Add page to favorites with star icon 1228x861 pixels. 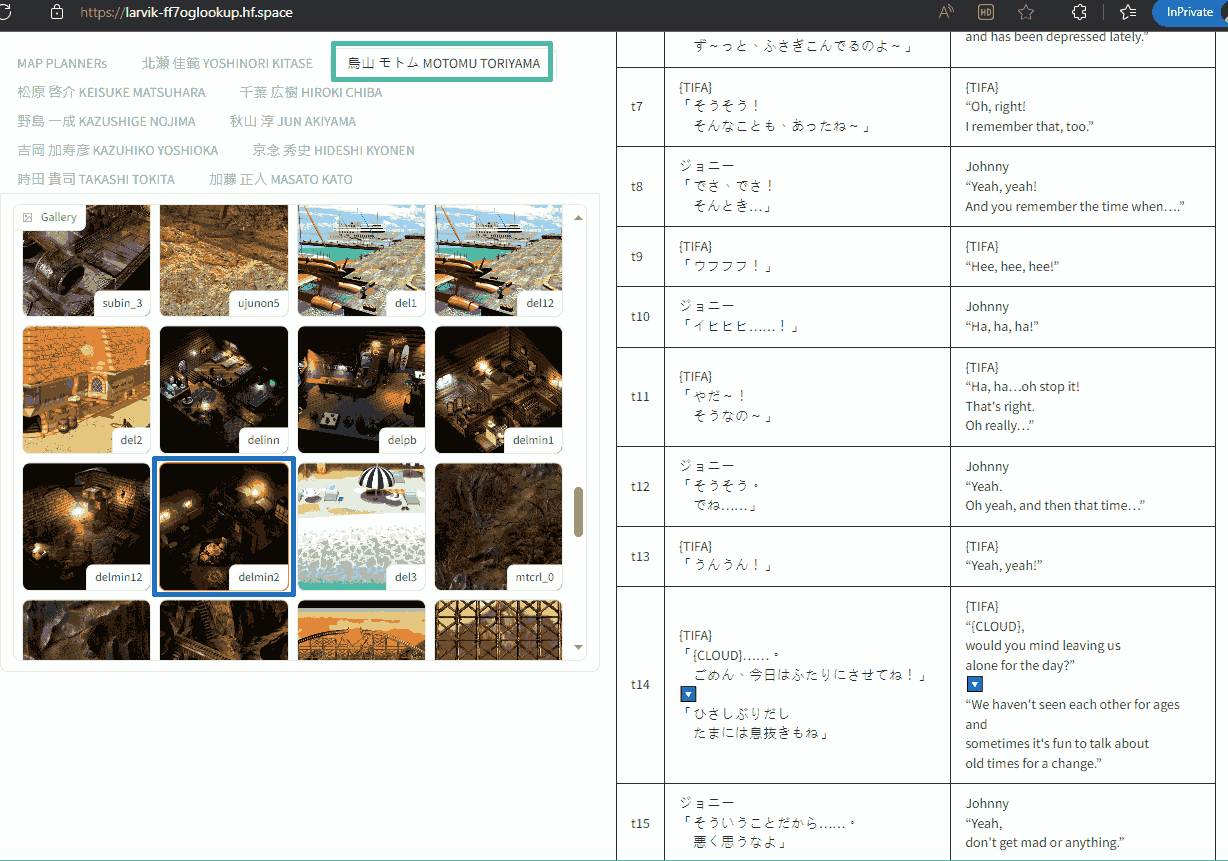(x=1025, y=12)
